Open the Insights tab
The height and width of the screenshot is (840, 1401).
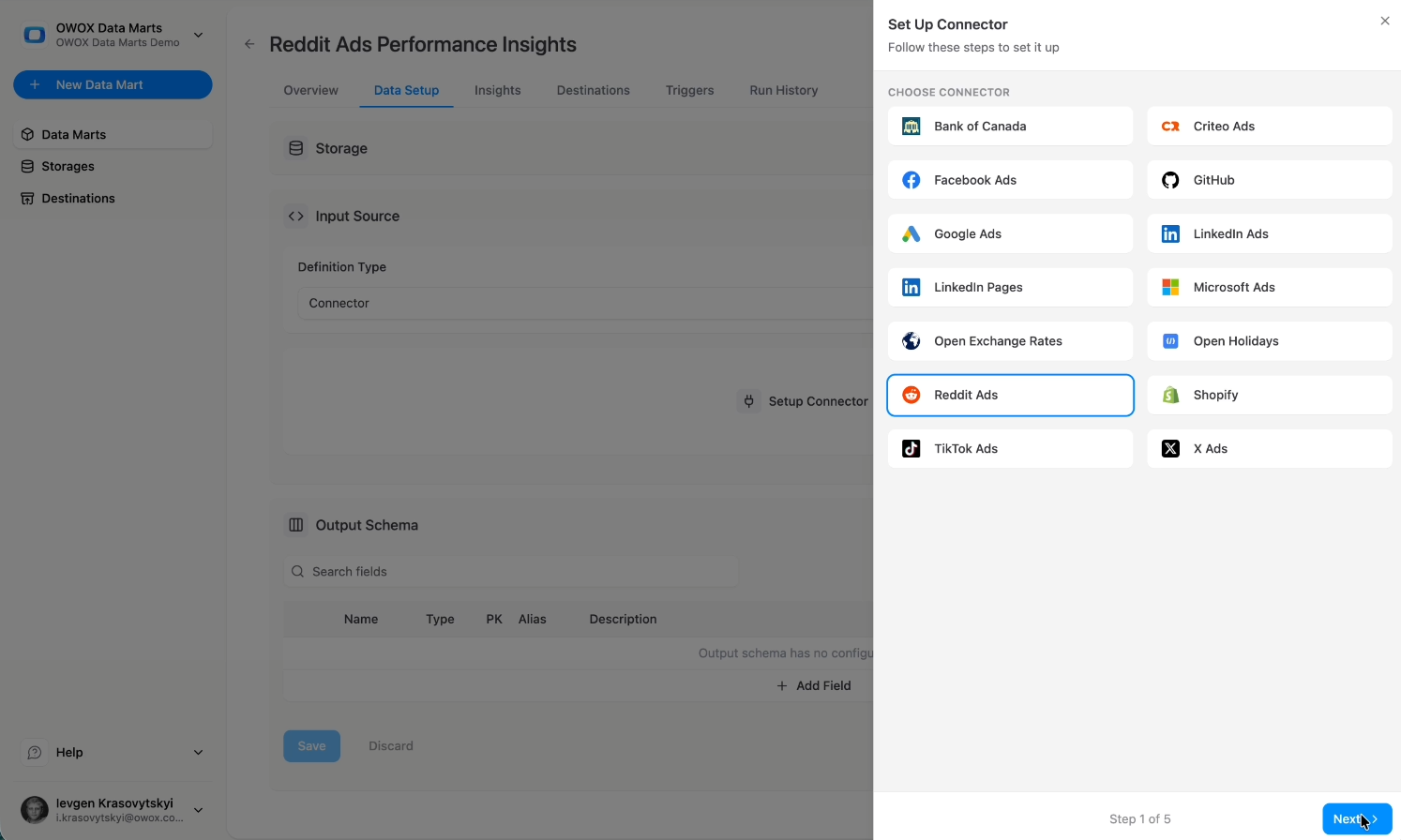(x=497, y=90)
